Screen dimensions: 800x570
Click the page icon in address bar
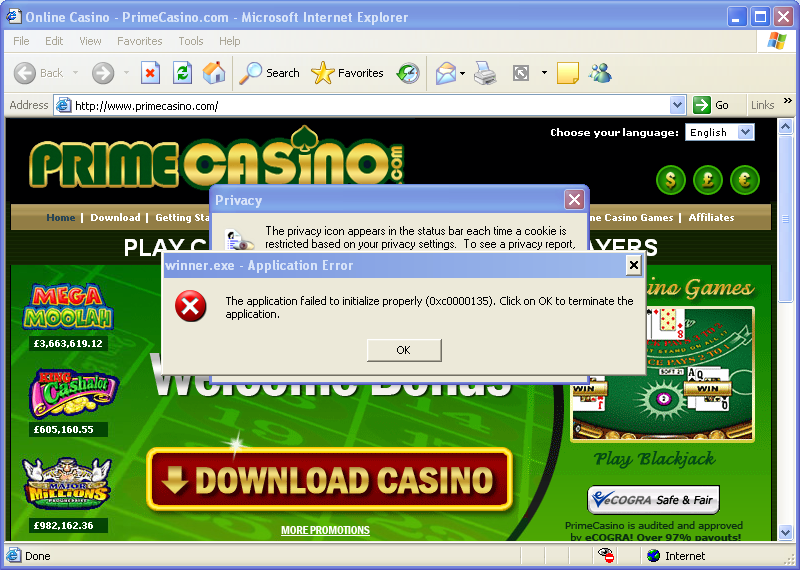point(63,105)
